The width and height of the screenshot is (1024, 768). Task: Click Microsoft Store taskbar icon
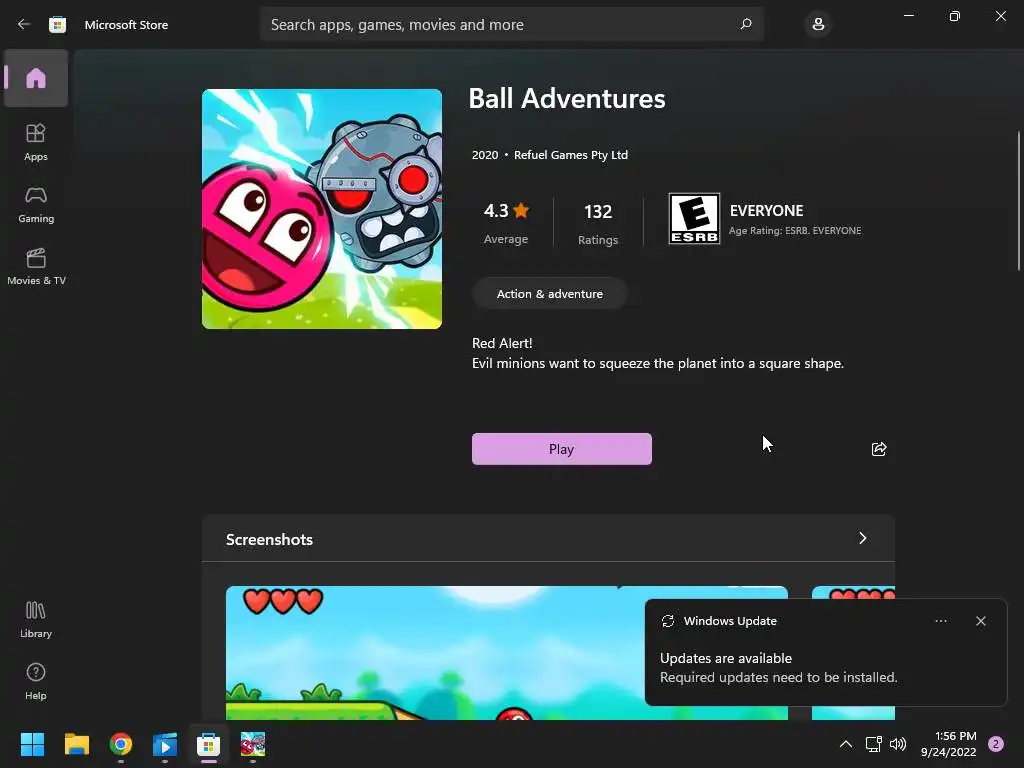(208, 744)
